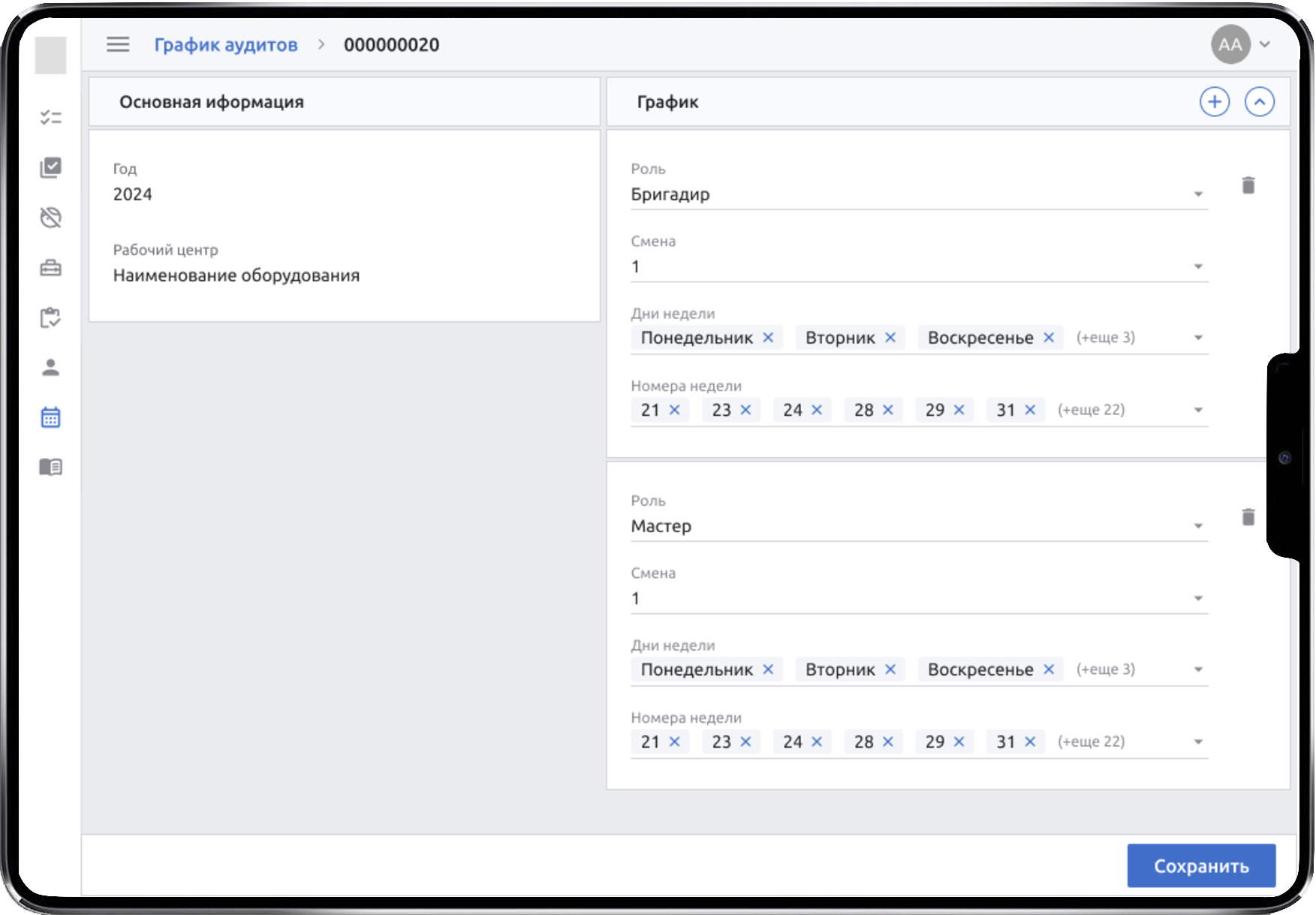Navigate to График аудитов breadcrumb link
The image size is (1316, 915).
(226, 44)
